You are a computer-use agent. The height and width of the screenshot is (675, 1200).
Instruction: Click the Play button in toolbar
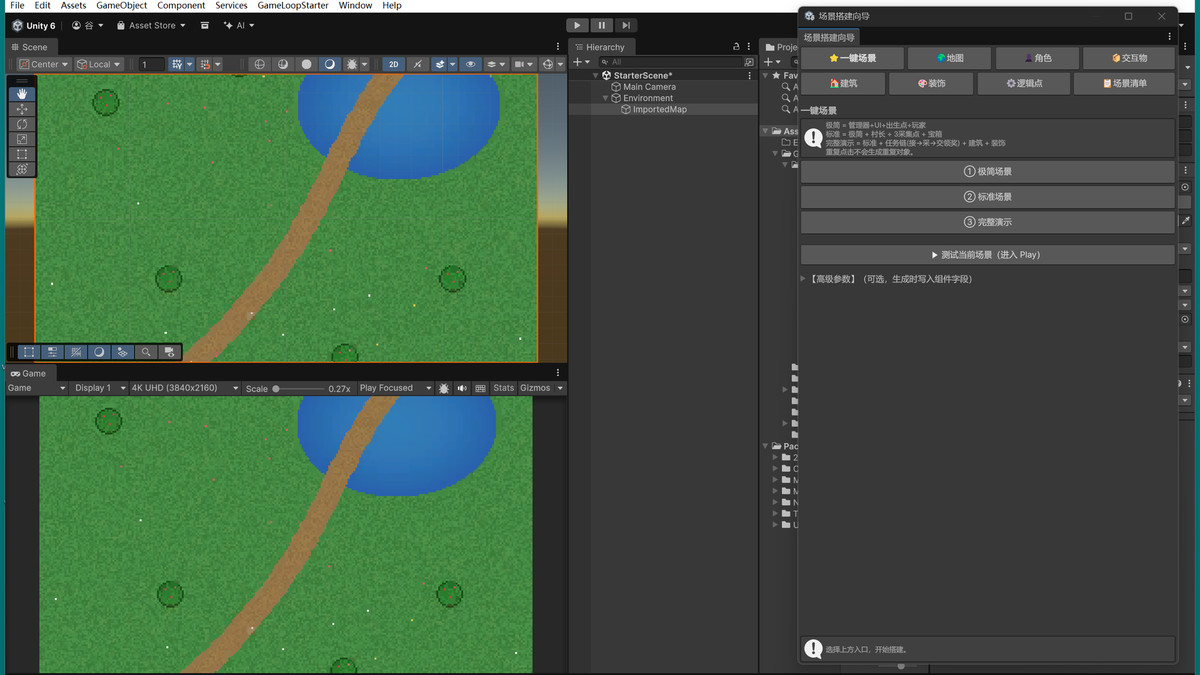pyautogui.click(x=577, y=25)
